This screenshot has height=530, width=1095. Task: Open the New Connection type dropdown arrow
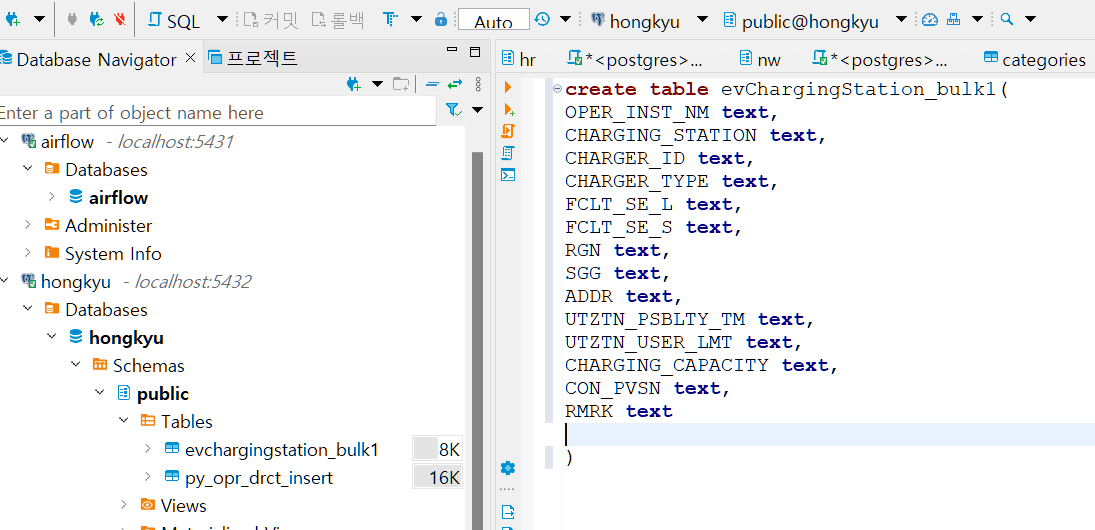pos(39,20)
